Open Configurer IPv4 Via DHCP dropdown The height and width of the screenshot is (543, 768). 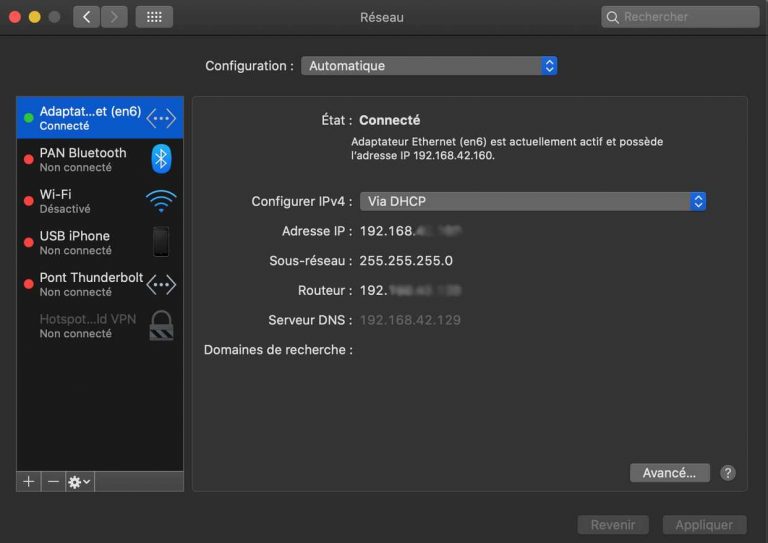[533, 201]
